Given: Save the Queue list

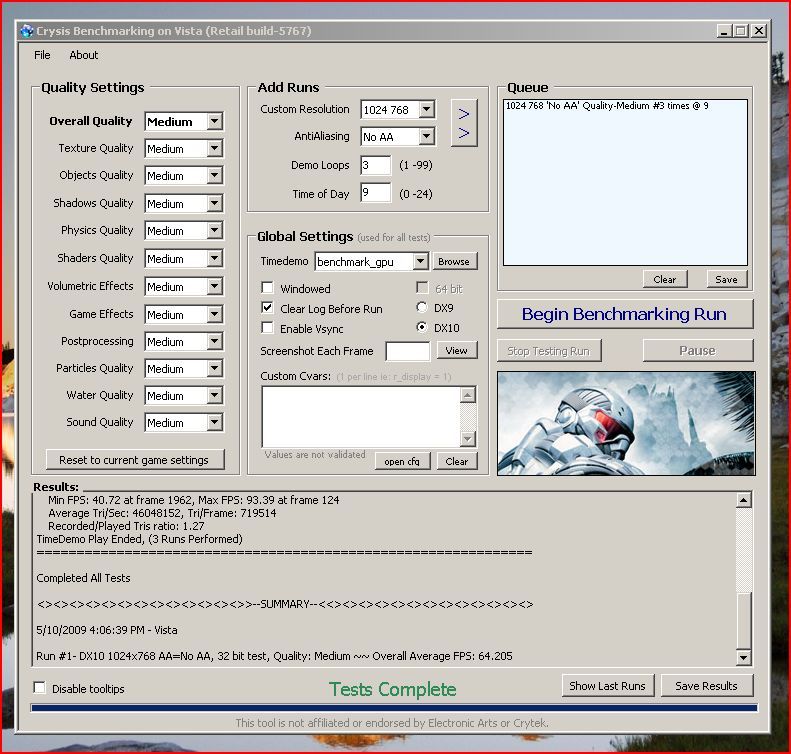Looking at the screenshot, I should (726, 279).
